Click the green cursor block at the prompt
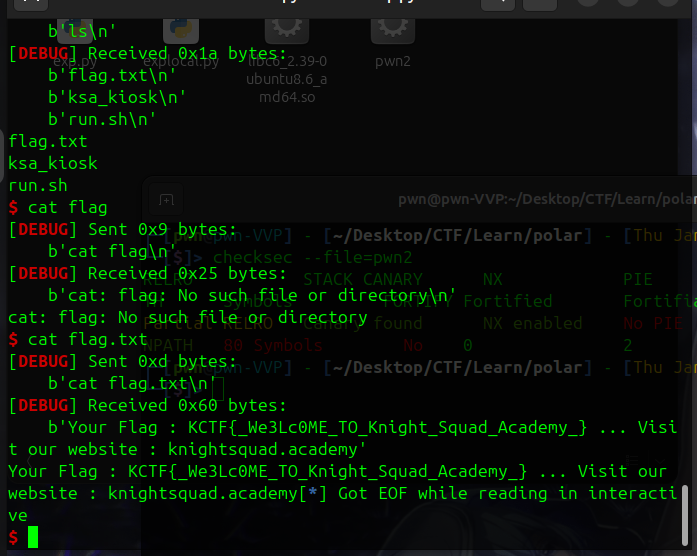This screenshot has width=697, height=556. (x=33, y=537)
